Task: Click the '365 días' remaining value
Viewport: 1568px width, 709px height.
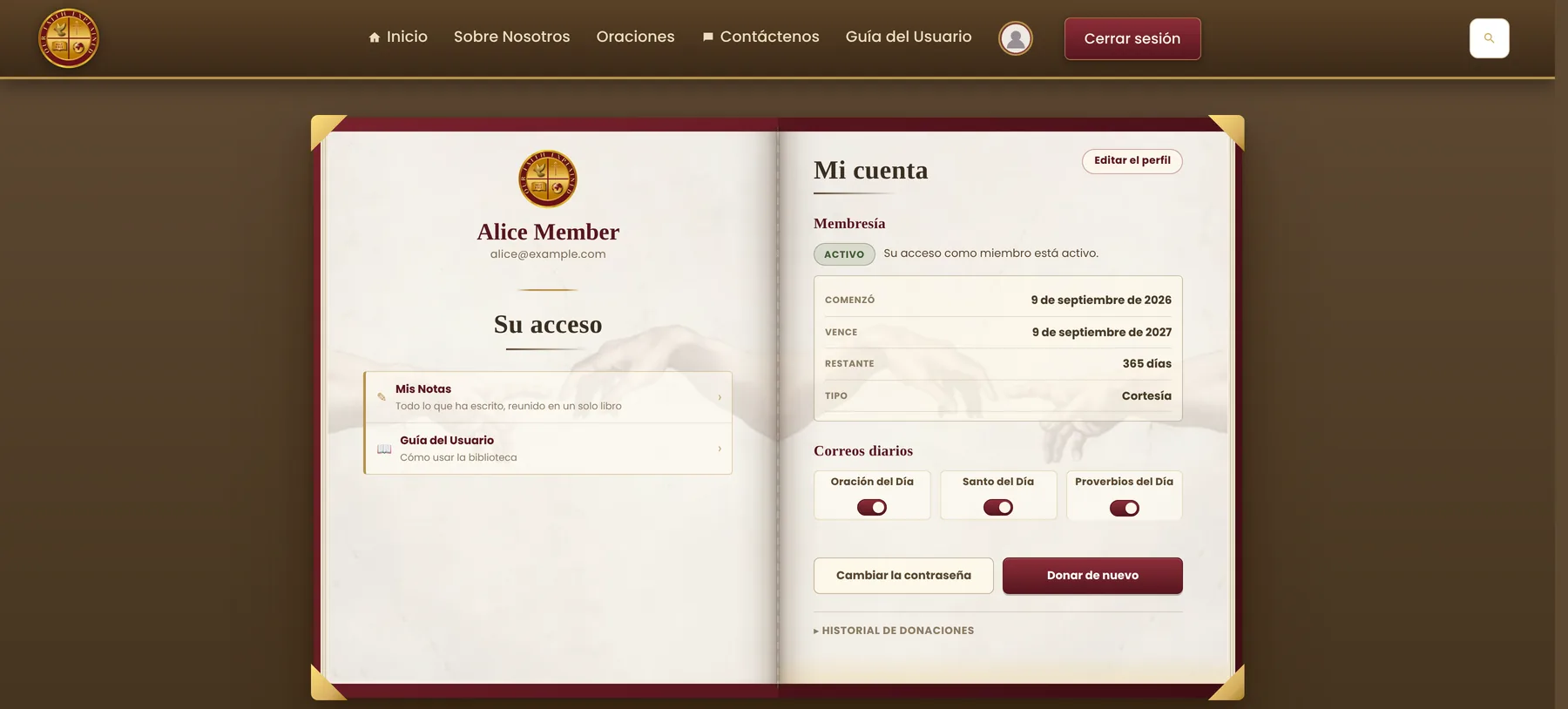Action: pos(1147,363)
